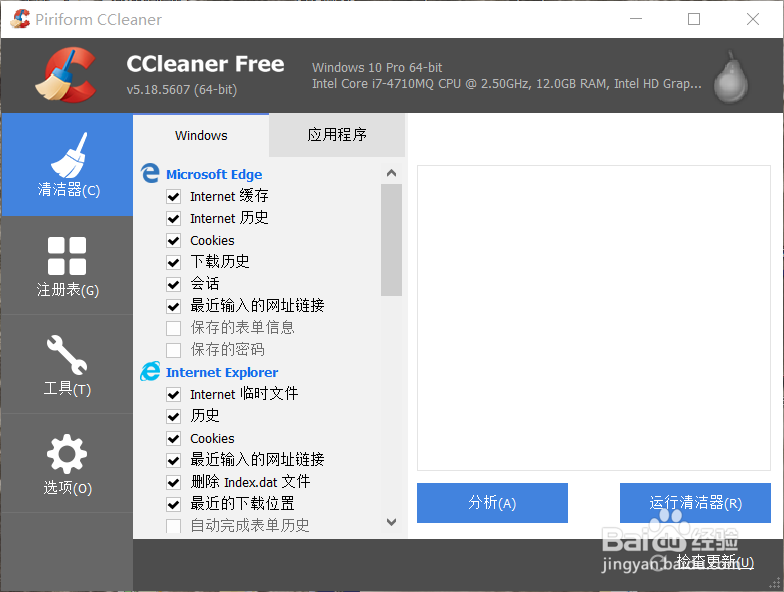Click version text v5.18.5607 (64-bit)
Viewport: 784px width, 592px height.
click(x=182, y=90)
